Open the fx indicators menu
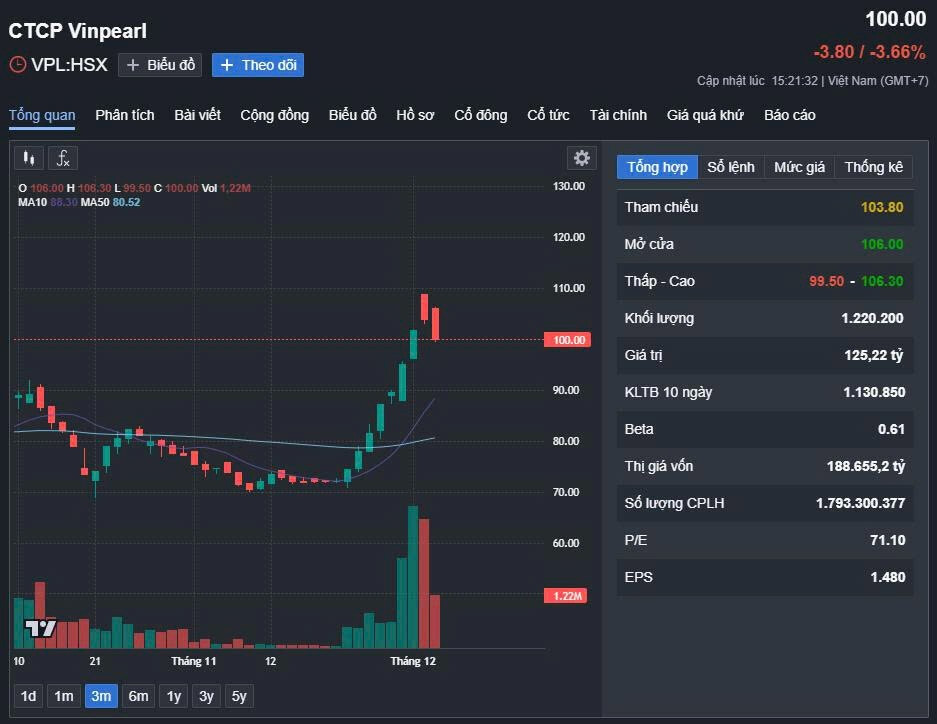 pyautogui.click(x=63, y=158)
